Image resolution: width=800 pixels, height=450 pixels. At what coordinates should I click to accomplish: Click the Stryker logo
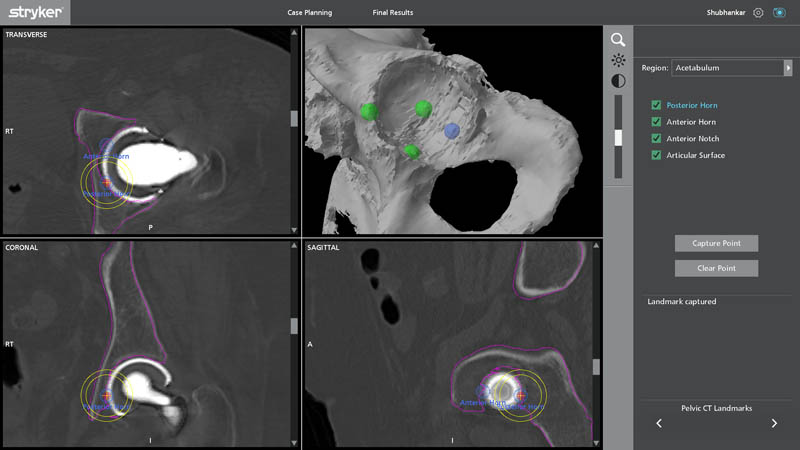coord(35,12)
